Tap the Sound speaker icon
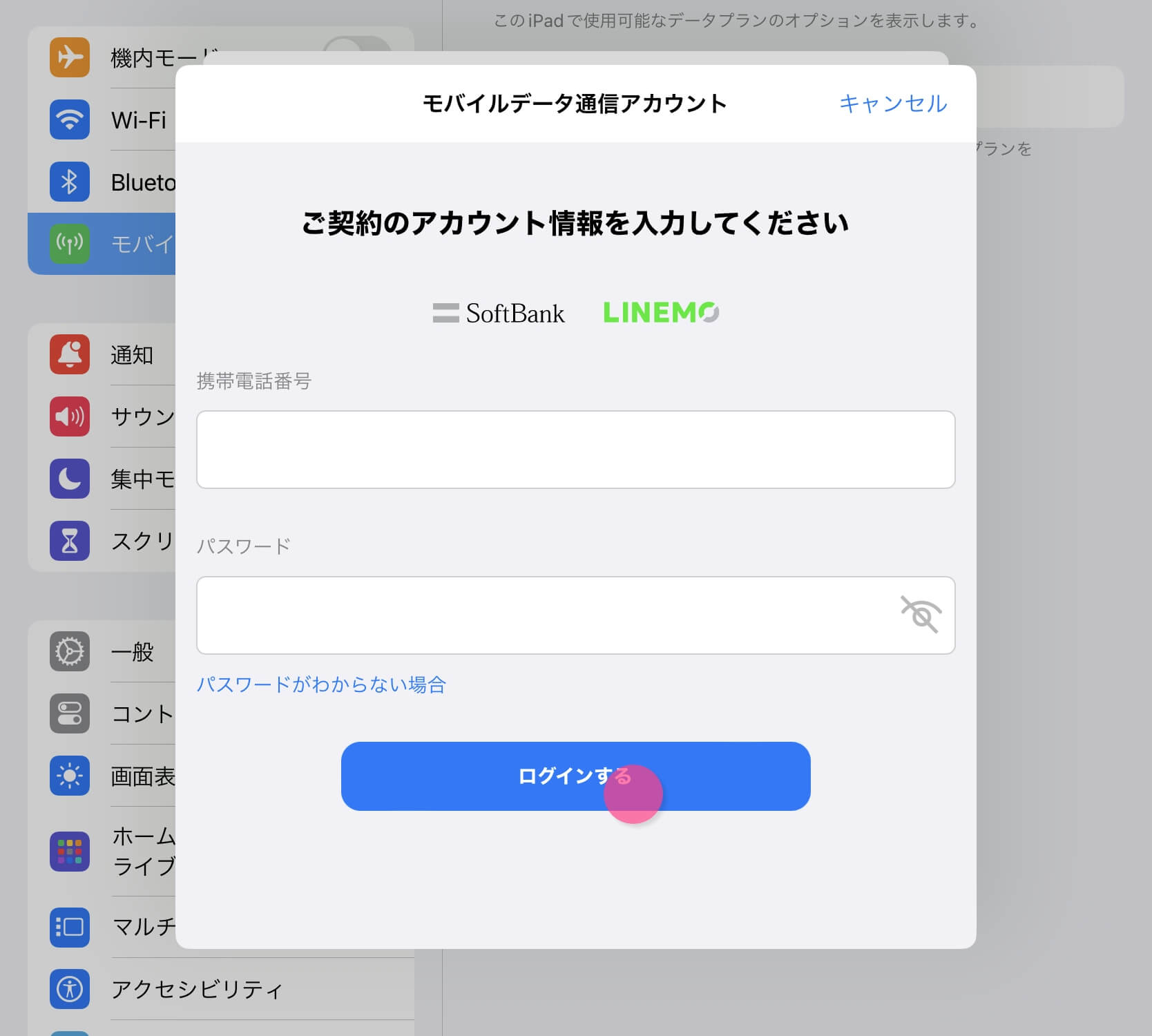 point(70,416)
